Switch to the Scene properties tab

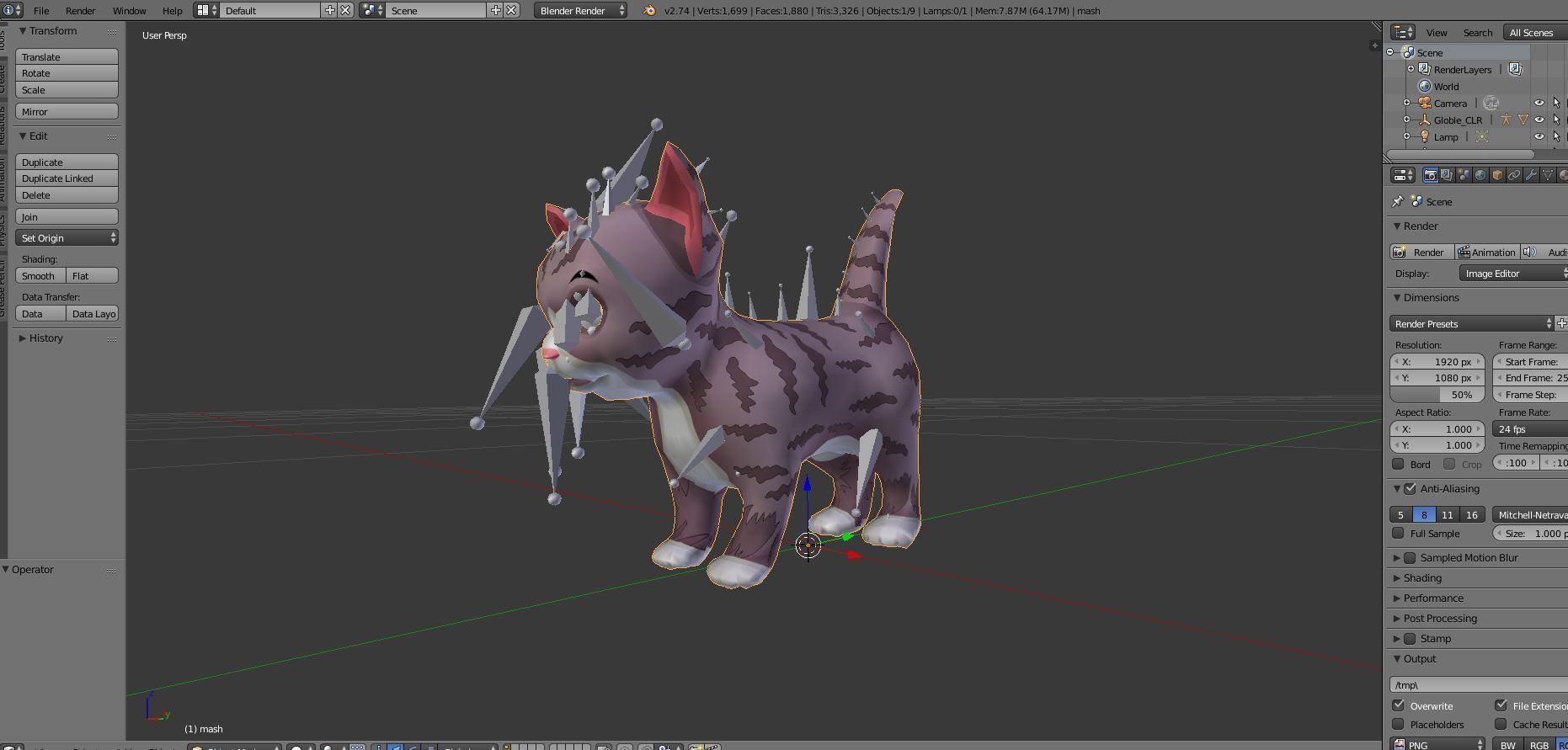[1464, 175]
